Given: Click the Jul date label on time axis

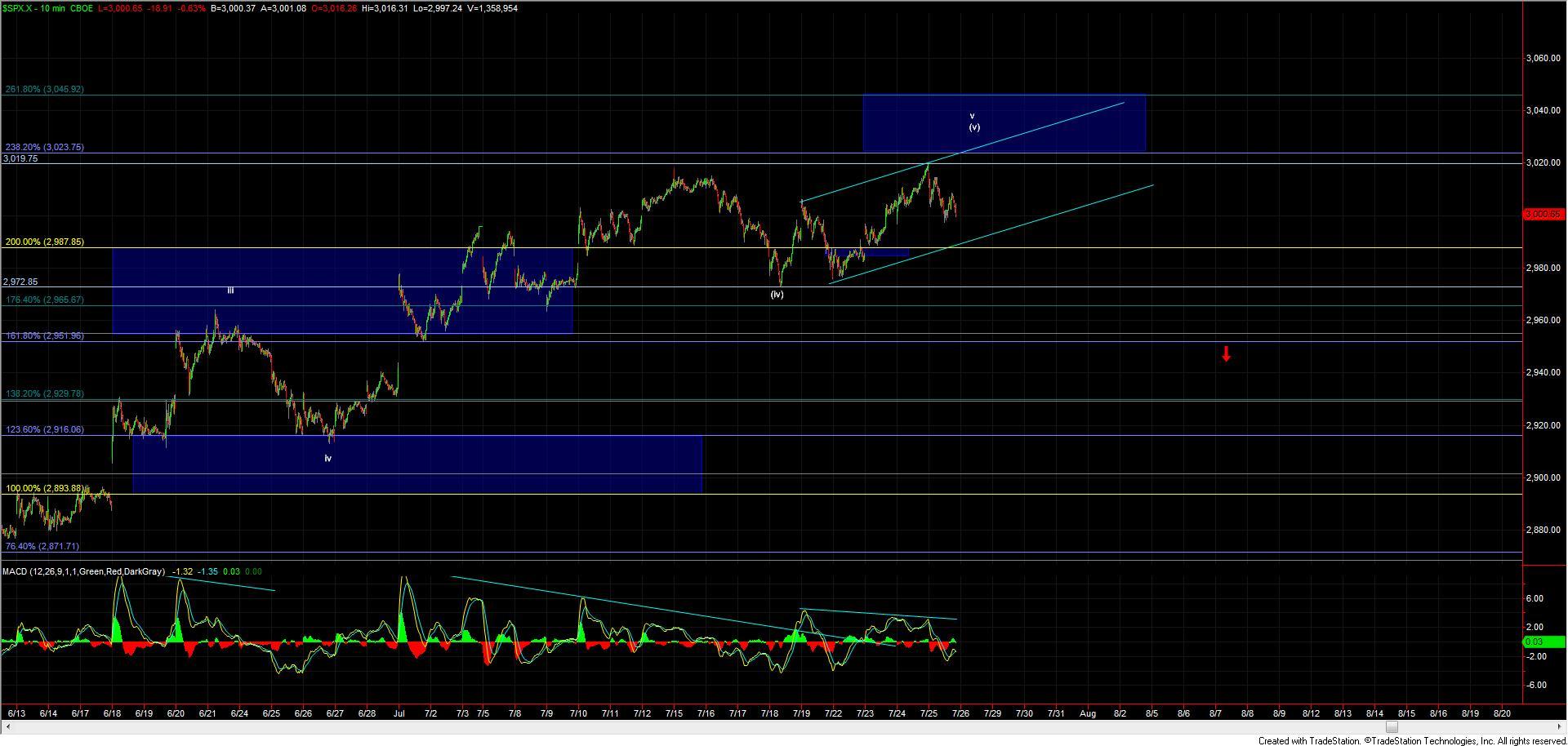Looking at the screenshot, I should tap(399, 713).
